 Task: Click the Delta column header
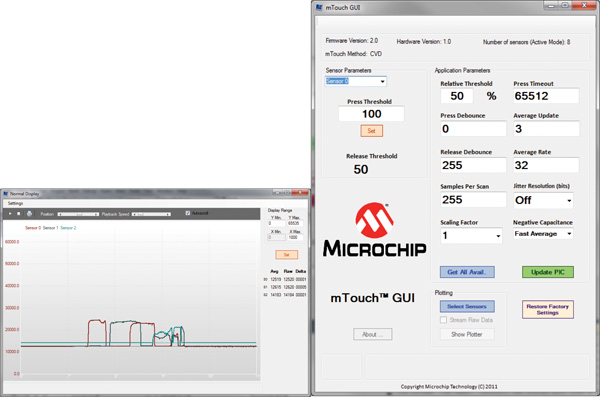pos(300,271)
